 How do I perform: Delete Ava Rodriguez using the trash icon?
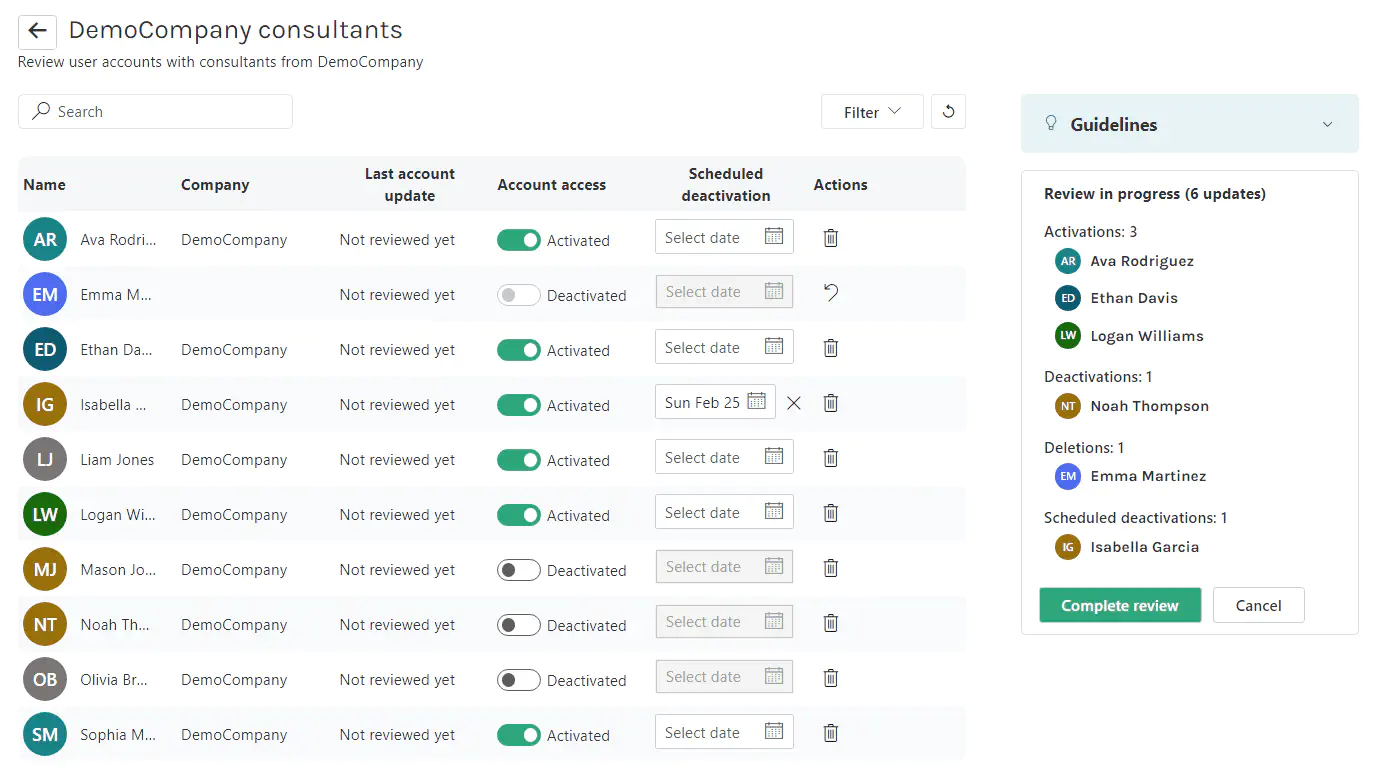(x=830, y=238)
